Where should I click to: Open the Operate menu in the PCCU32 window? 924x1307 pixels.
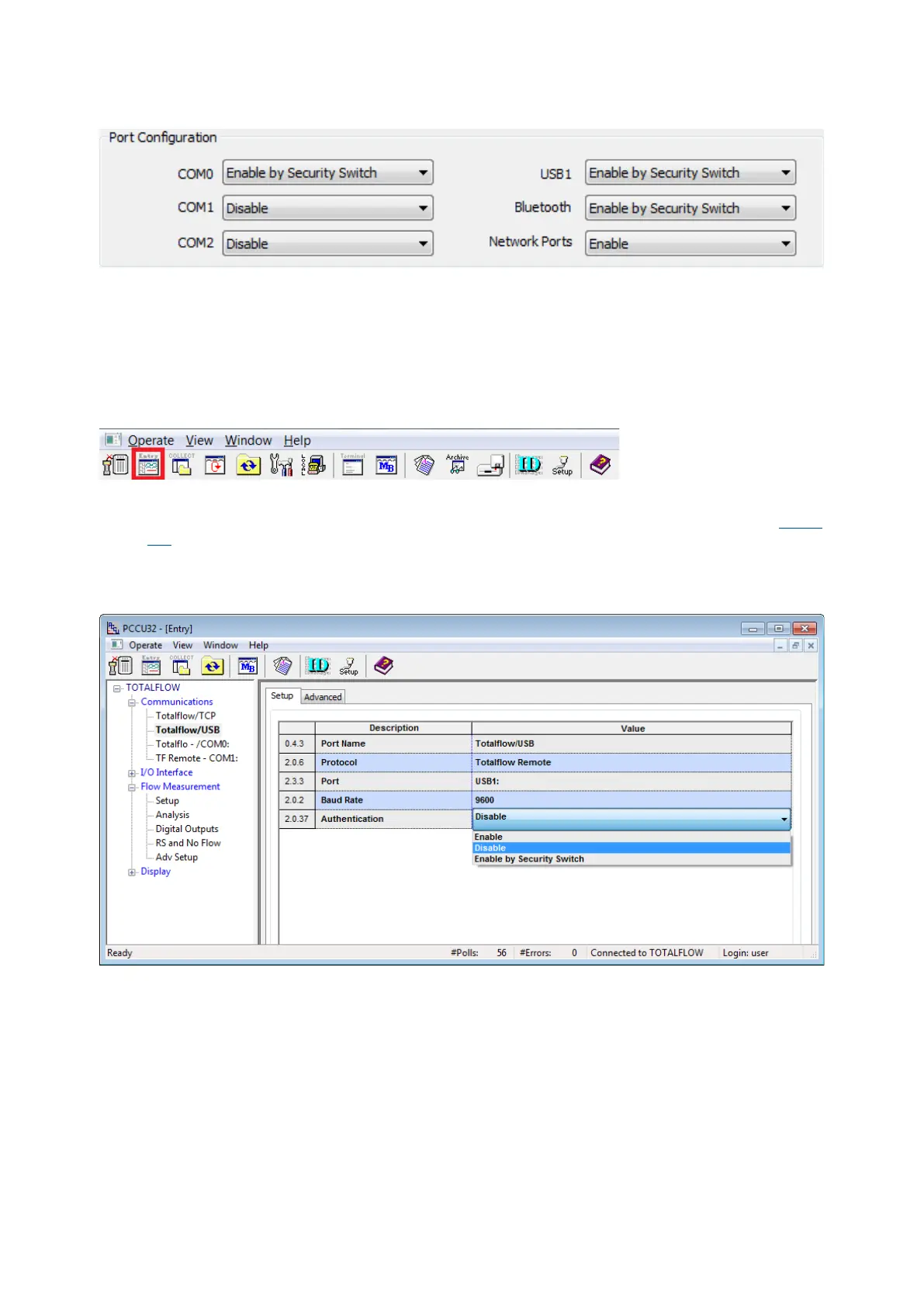(145, 646)
